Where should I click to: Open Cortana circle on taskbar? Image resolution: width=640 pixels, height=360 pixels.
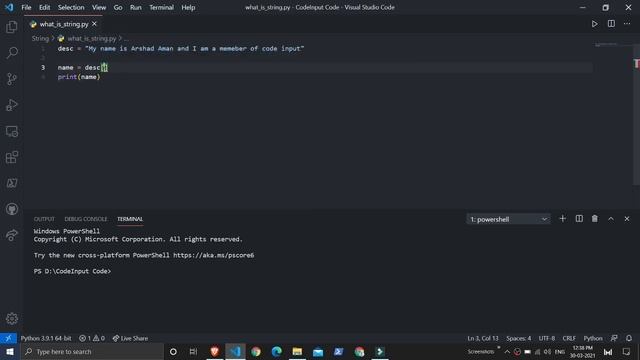[x=173, y=351]
